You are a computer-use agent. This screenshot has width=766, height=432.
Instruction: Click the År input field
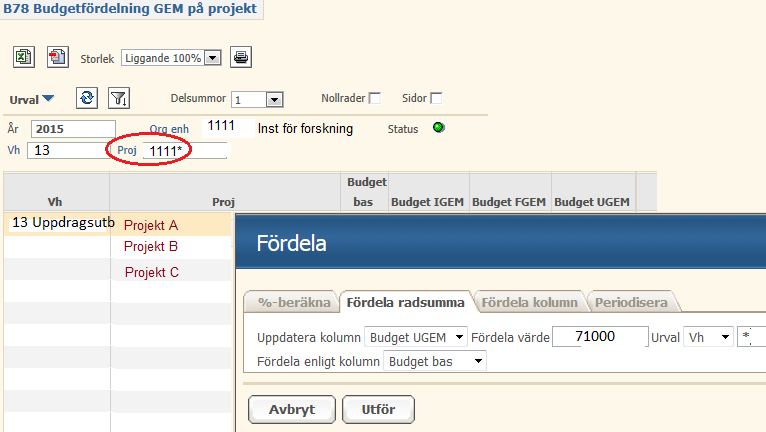[x=73, y=129]
